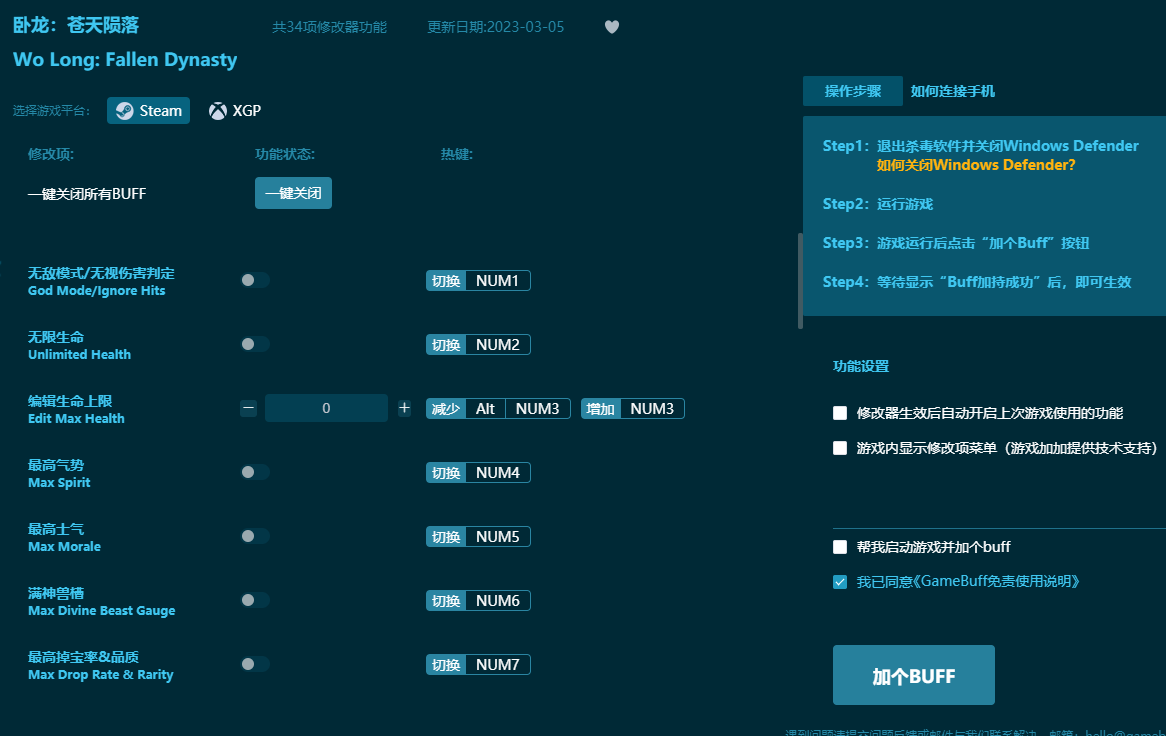This screenshot has height=736, width=1166.
Task: Click NUM2 hotkey for Unlimited Health
Action: pyautogui.click(x=478, y=344)
